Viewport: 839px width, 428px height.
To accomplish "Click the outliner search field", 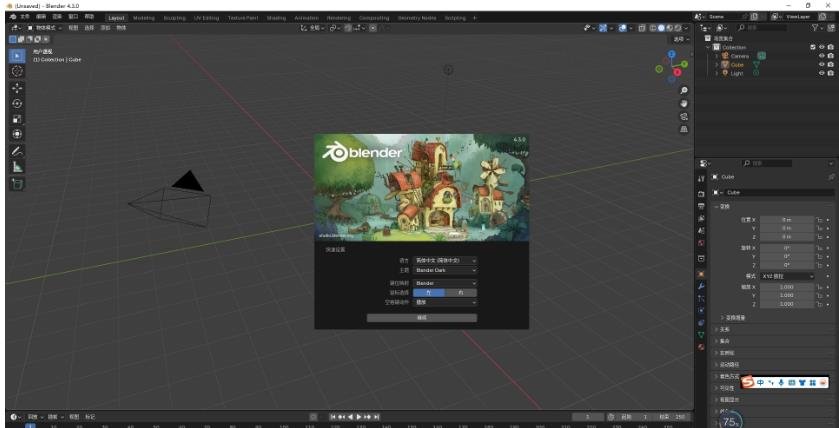I will 764,27.
